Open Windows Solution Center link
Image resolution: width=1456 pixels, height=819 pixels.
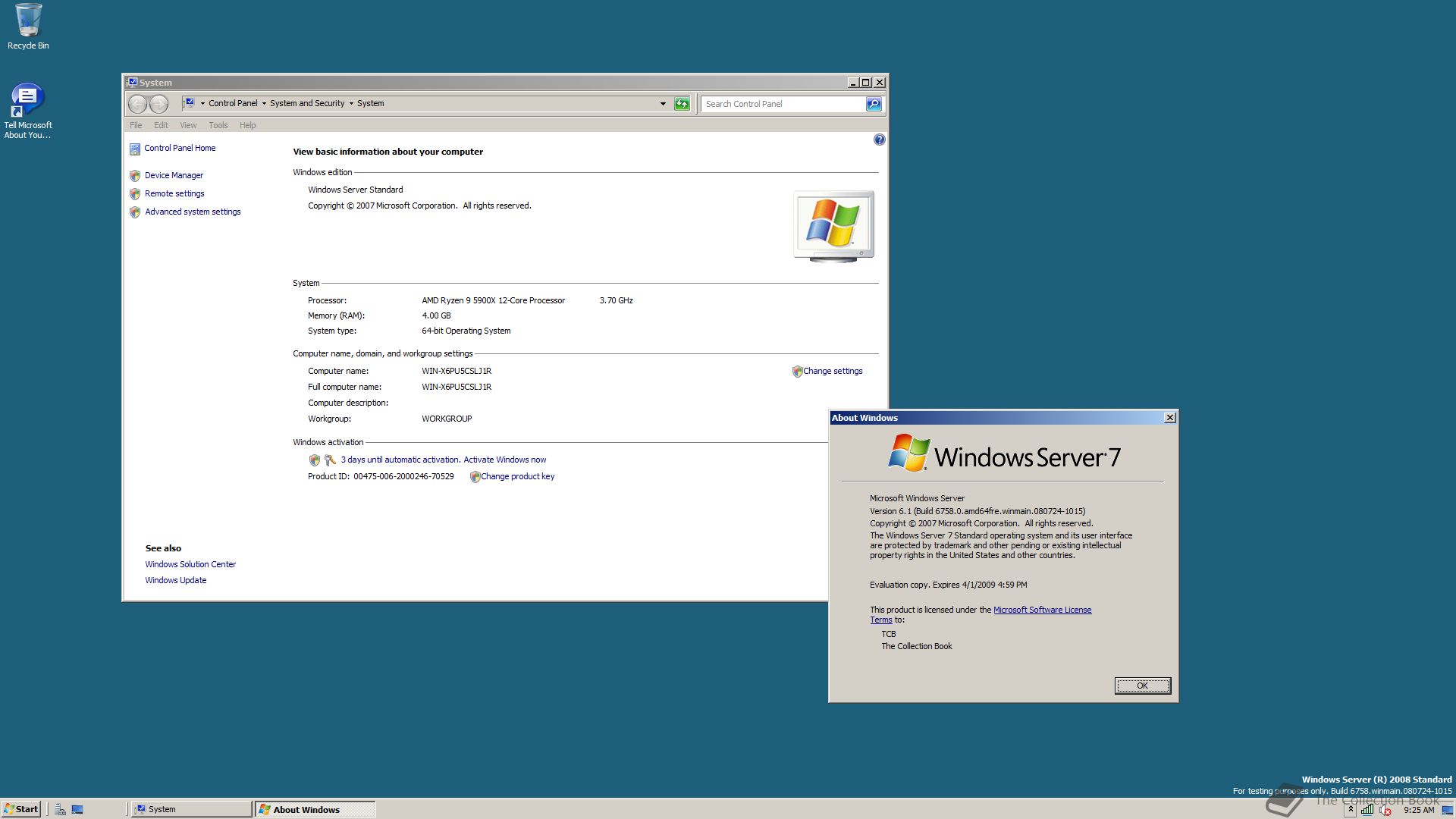pos(190,564)
